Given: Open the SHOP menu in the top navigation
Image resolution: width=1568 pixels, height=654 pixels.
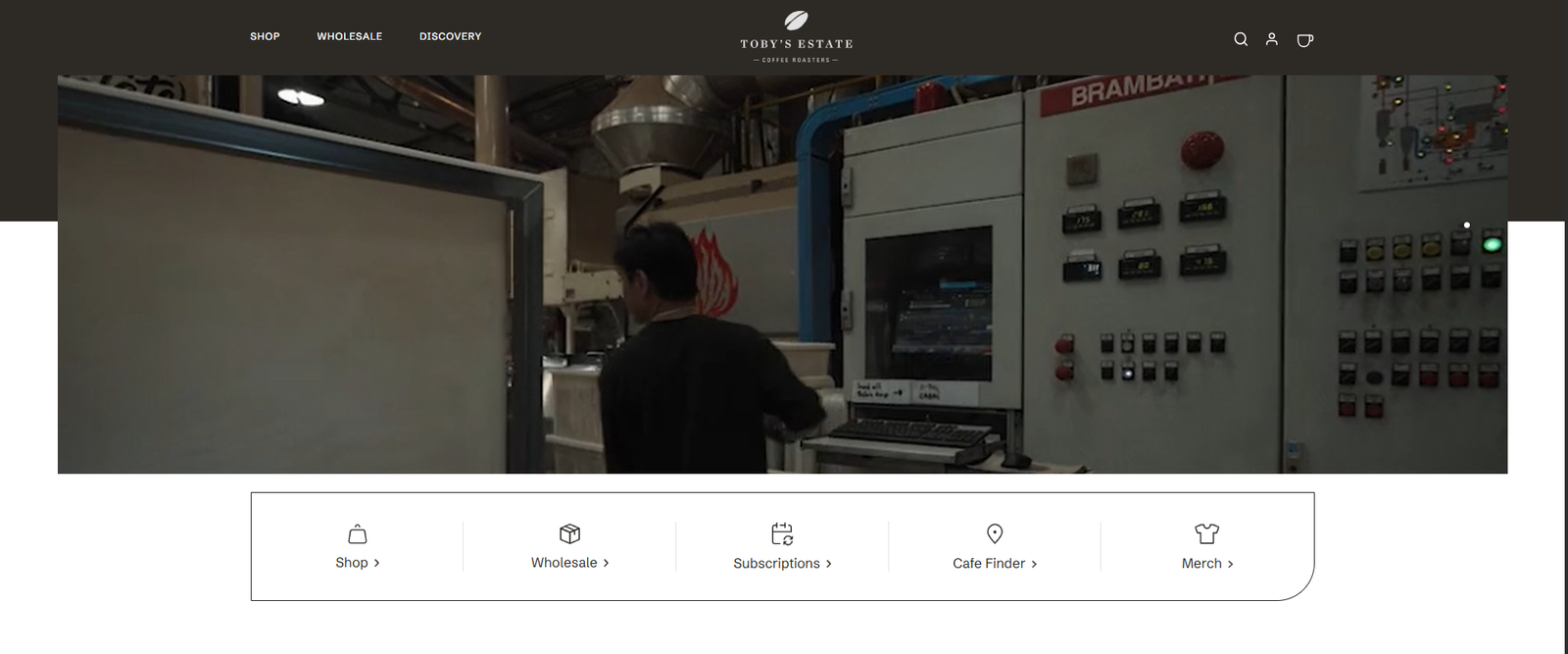Looking at the screenshot, I should click(x=265, y=36).
